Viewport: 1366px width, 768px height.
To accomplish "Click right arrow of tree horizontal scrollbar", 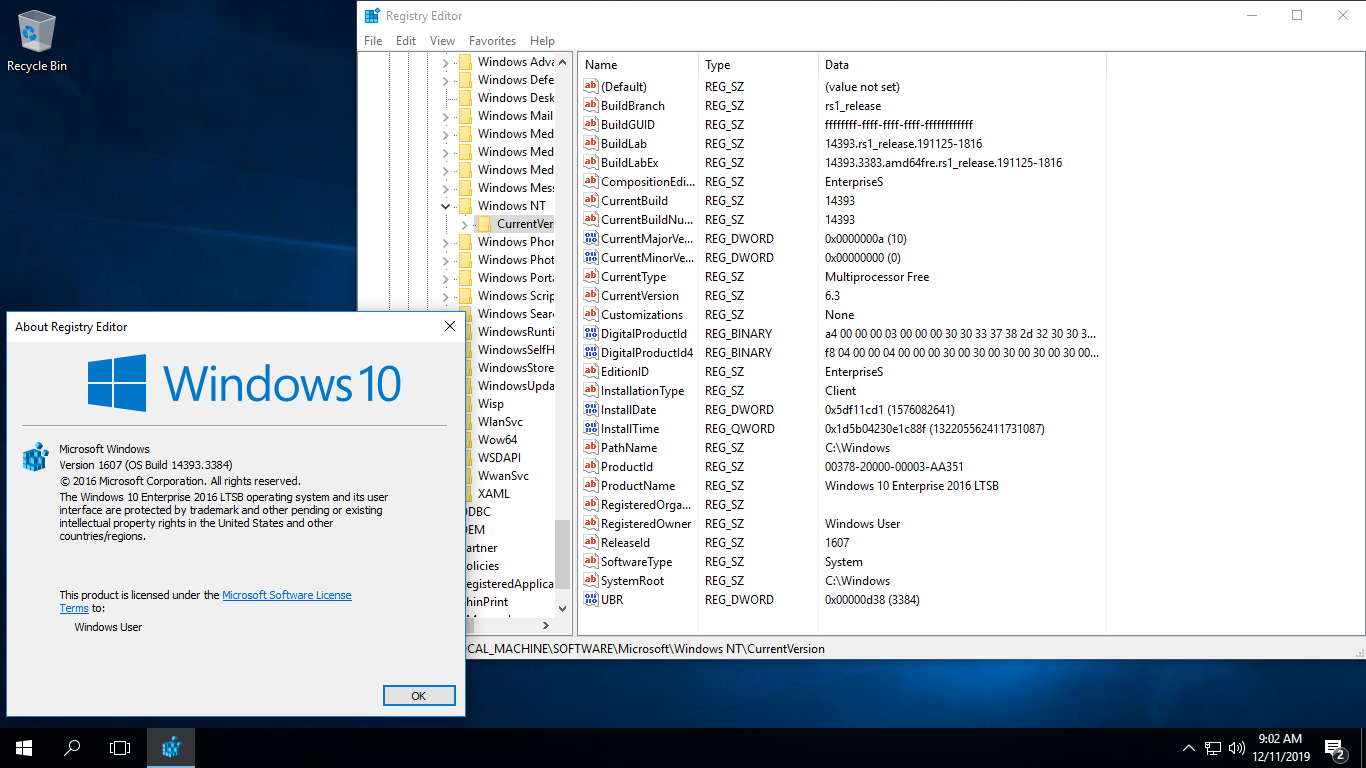I will coord(546,626).
